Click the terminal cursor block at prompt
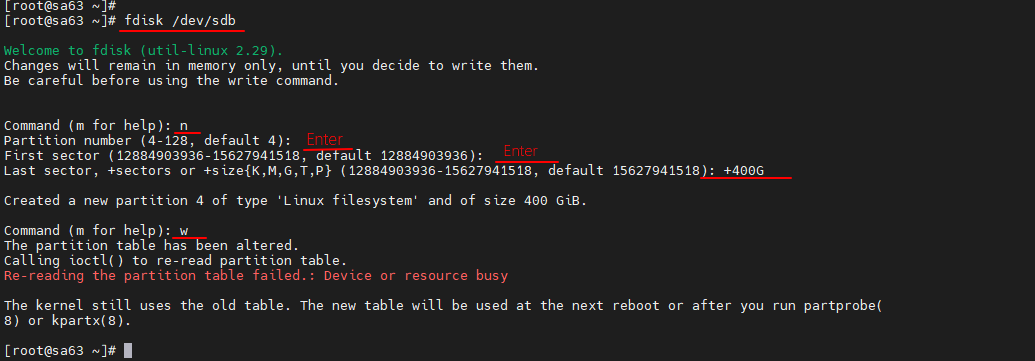The width and height of the screenshot is (1035, 361). point(128,350)
